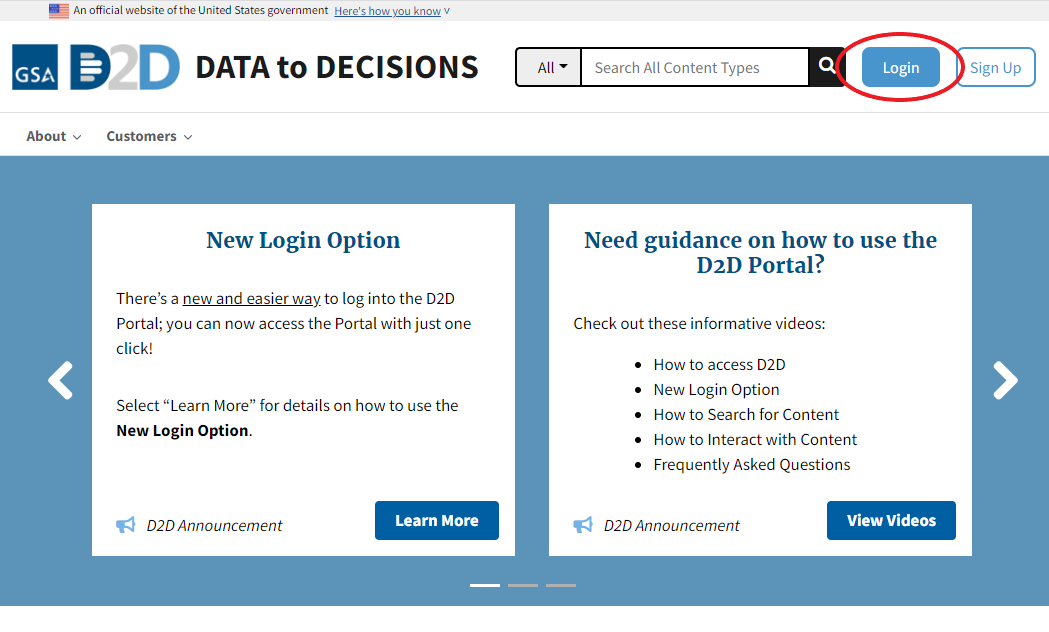
Task: Open the All content type dropdown
Action: pyautogui.click(x=551, y=68)
